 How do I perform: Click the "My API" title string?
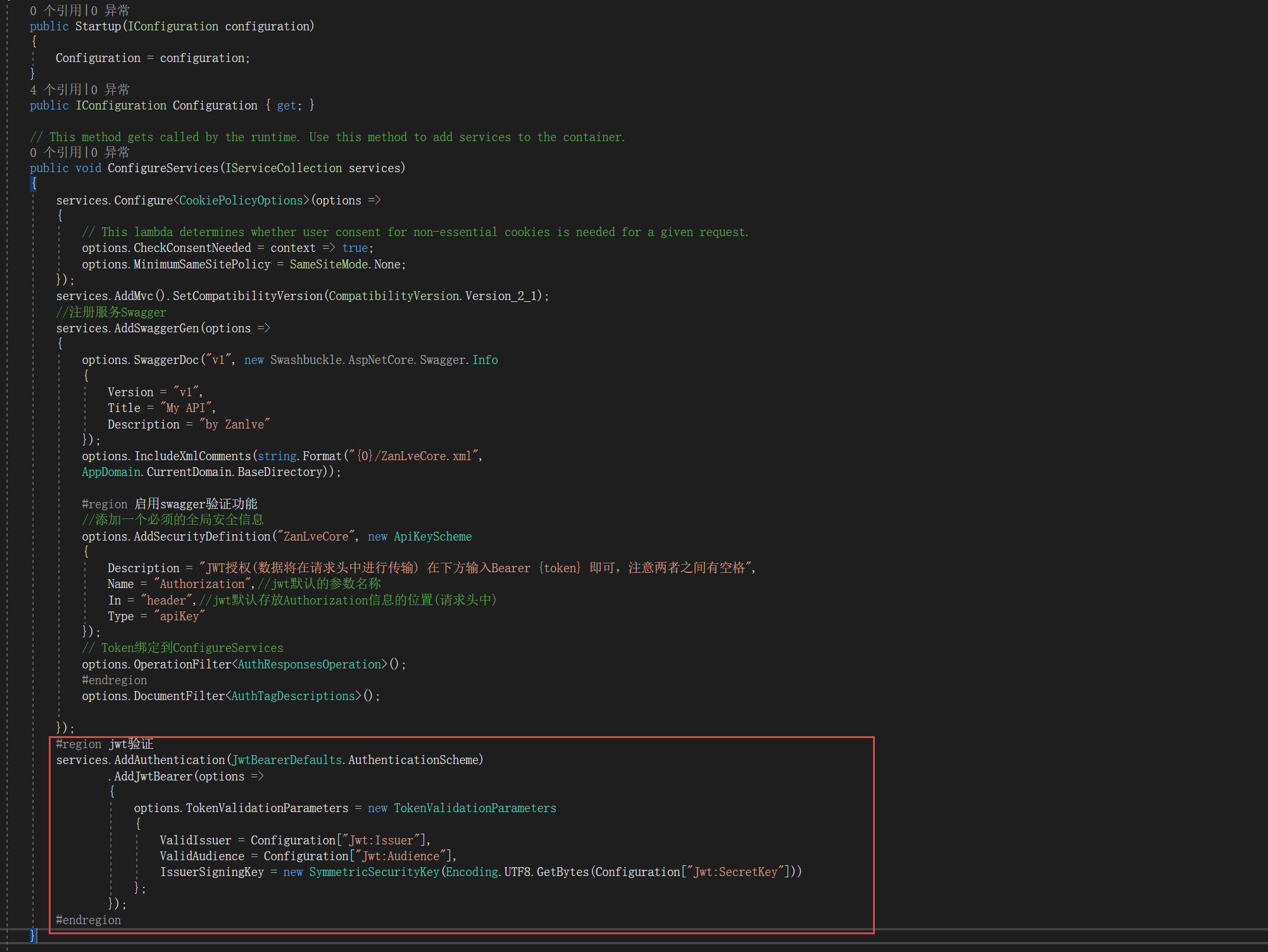tap(186, 408)
